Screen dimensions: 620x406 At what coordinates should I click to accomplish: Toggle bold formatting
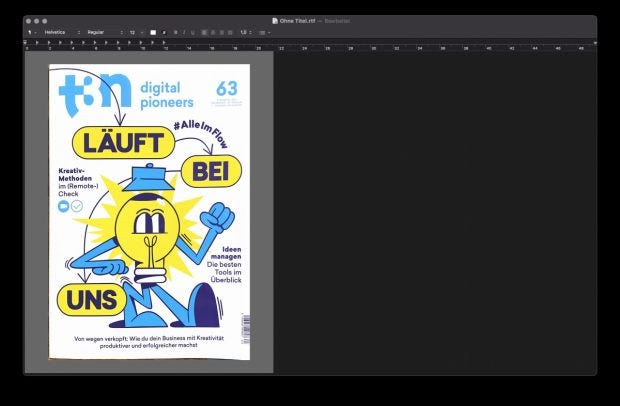tap(176, 32)
